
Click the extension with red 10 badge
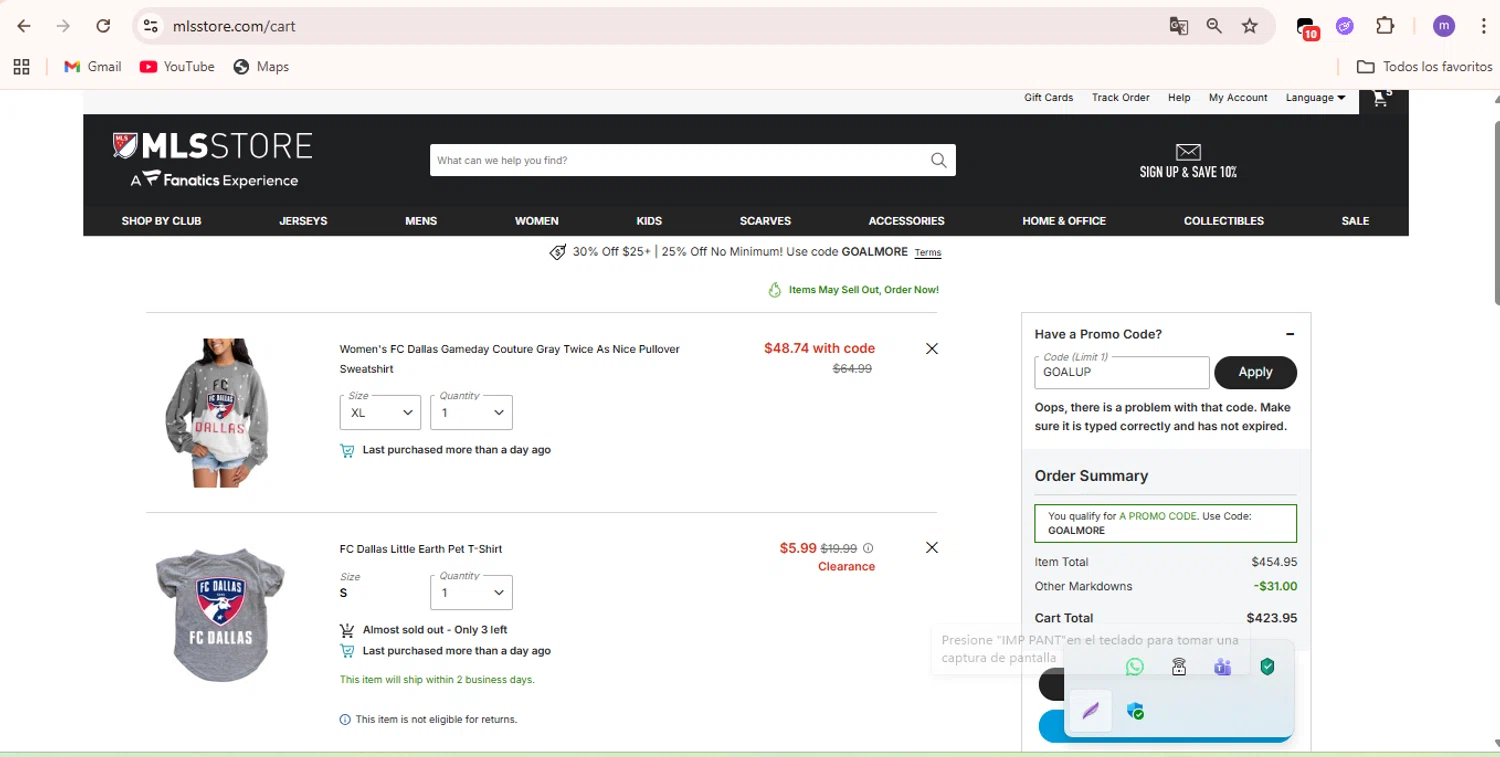pyautogui.click(x=1307, y=28)
